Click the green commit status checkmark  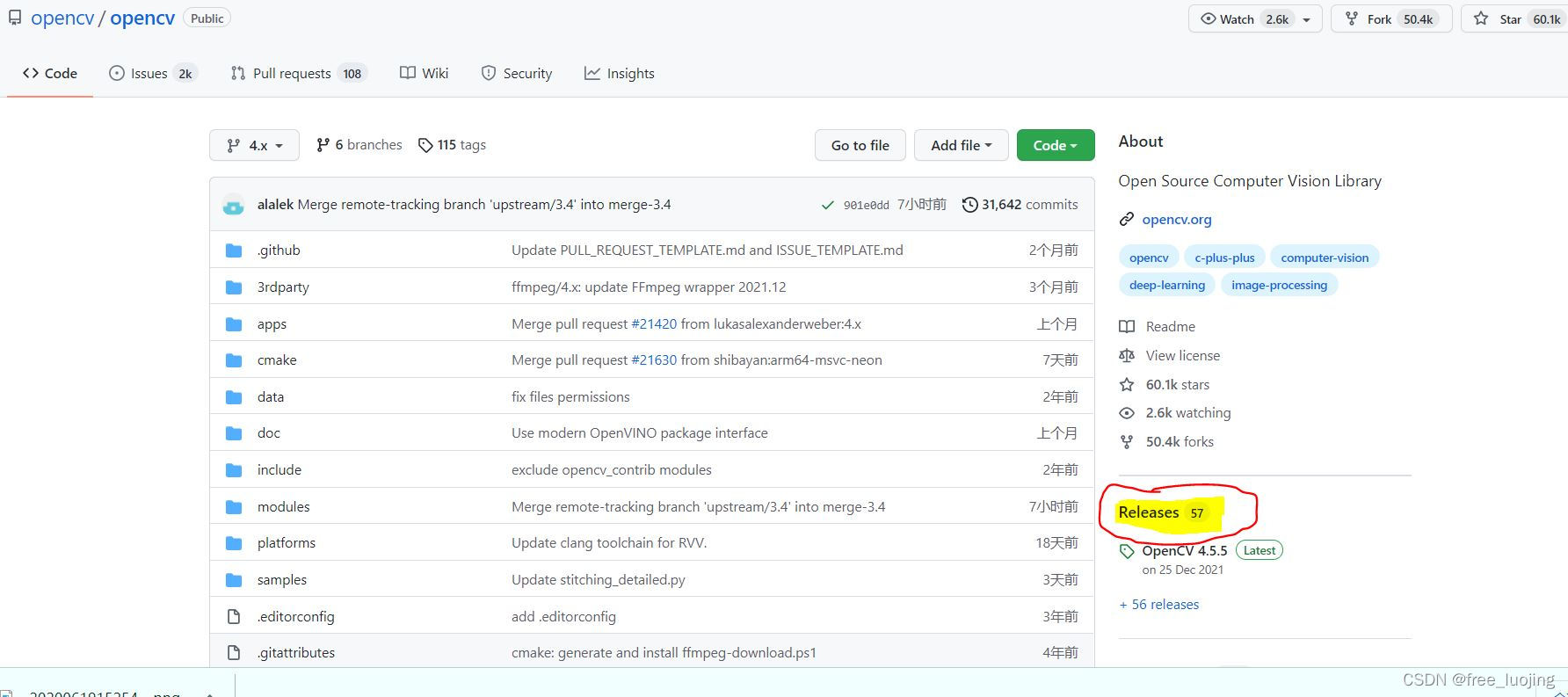827,205
